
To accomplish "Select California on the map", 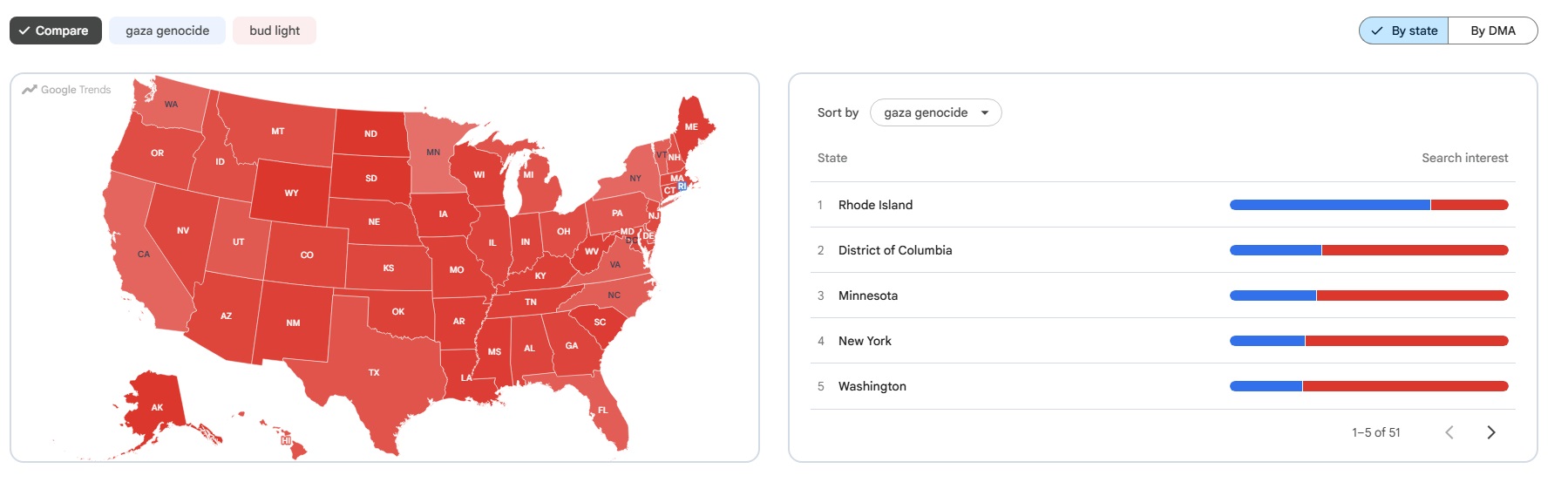I will pyautogui.click(x=142, y=255).
